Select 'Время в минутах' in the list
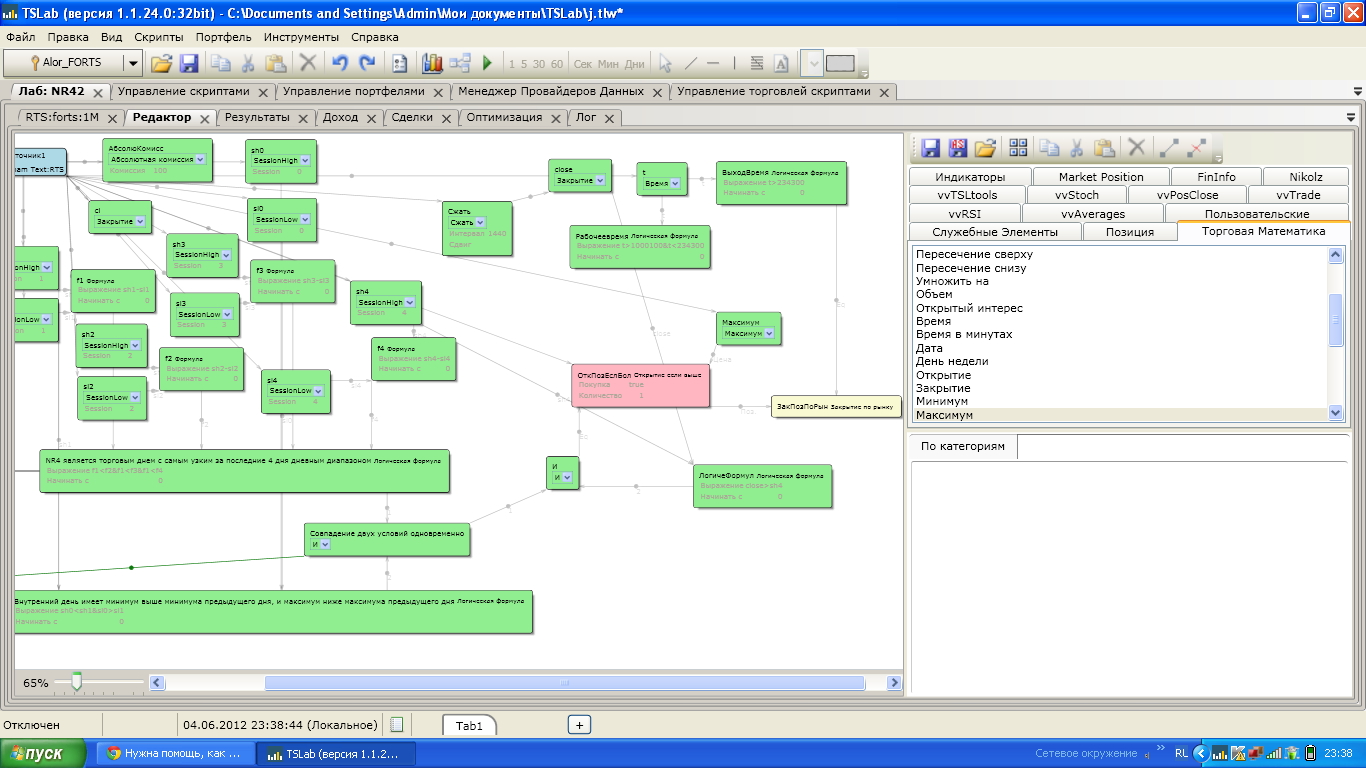Image resolution: width=1366 pixels, height=768 pixels. pyautogui.click(x=964, y=335)
